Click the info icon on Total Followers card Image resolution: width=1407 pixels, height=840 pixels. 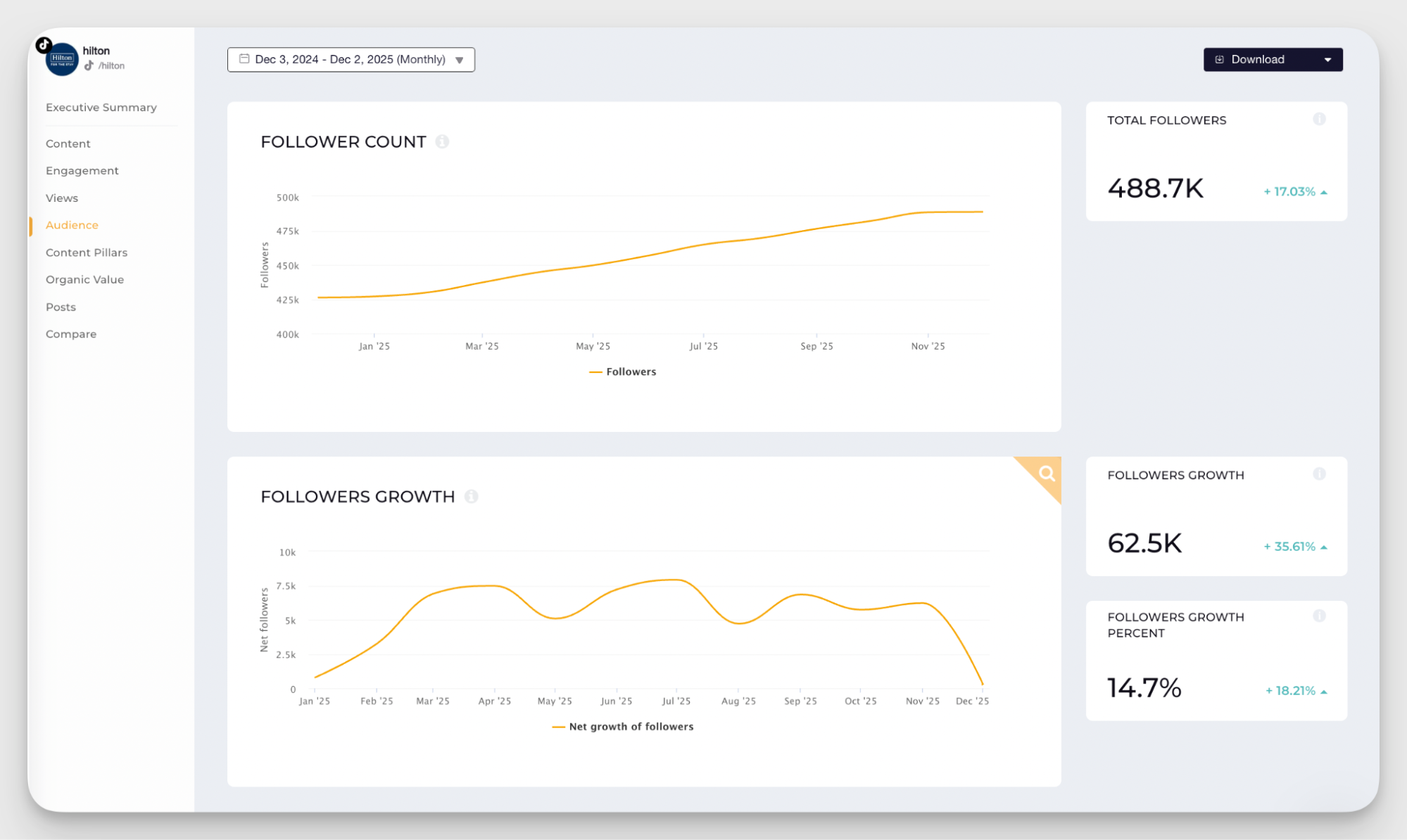1320,120
